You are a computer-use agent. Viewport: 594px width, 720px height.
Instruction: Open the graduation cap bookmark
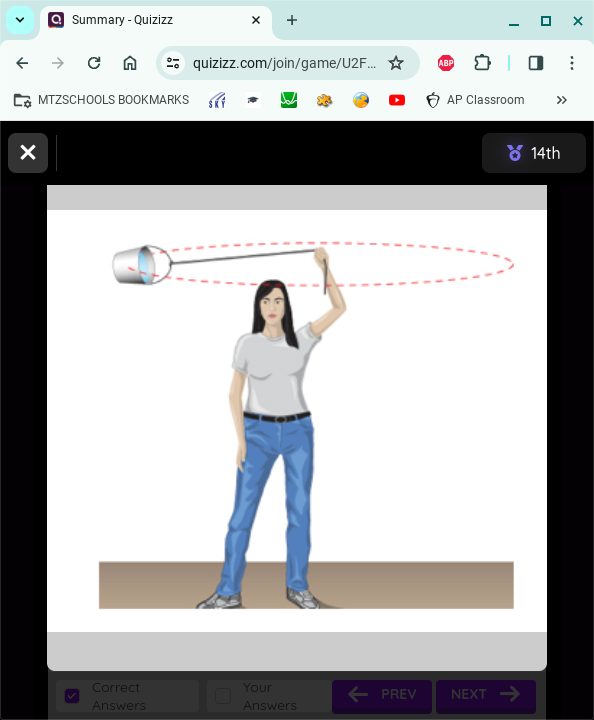[253, 100]
